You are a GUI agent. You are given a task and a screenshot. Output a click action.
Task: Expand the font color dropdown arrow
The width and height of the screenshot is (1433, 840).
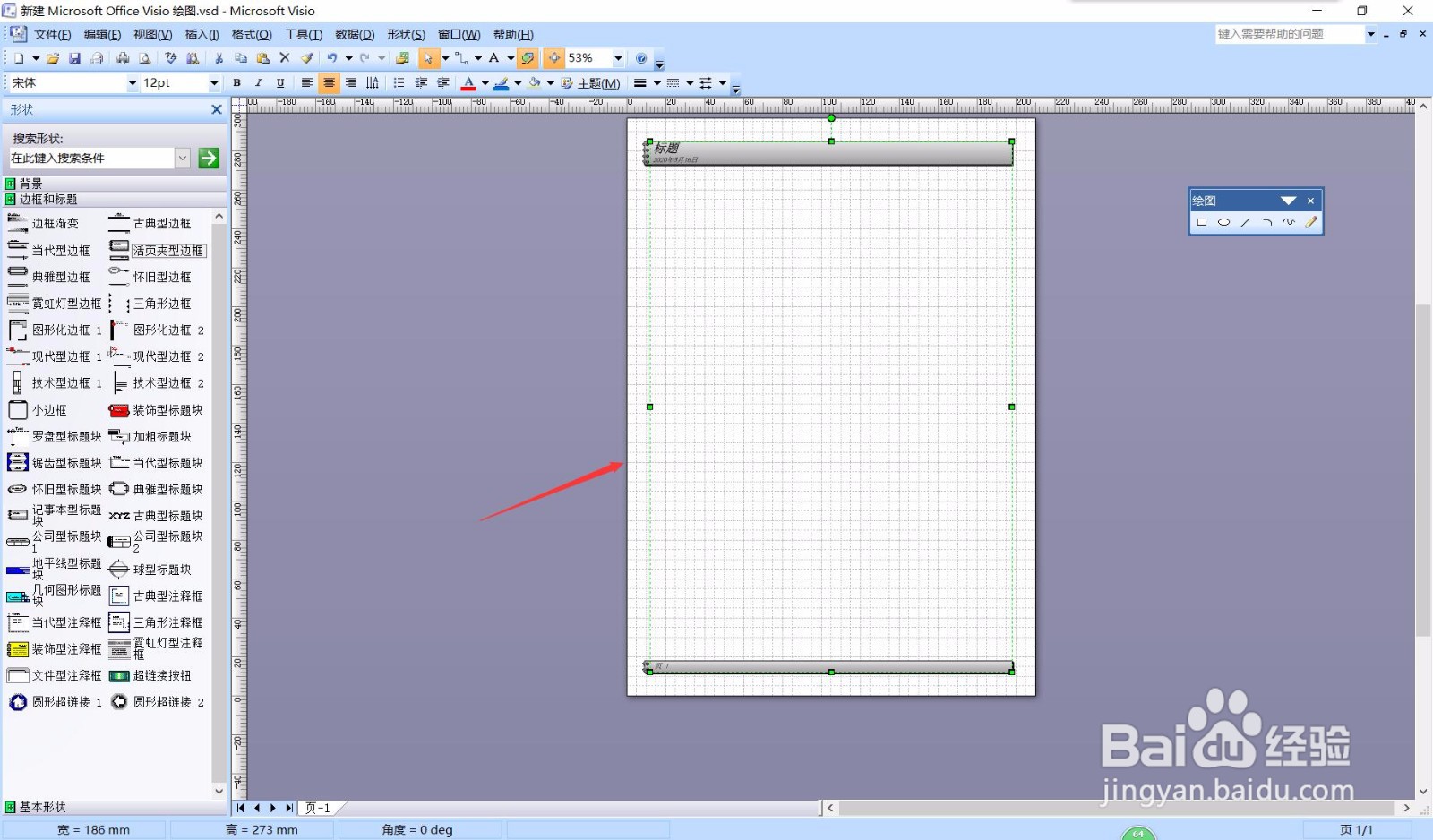click(x=485, y=83)
